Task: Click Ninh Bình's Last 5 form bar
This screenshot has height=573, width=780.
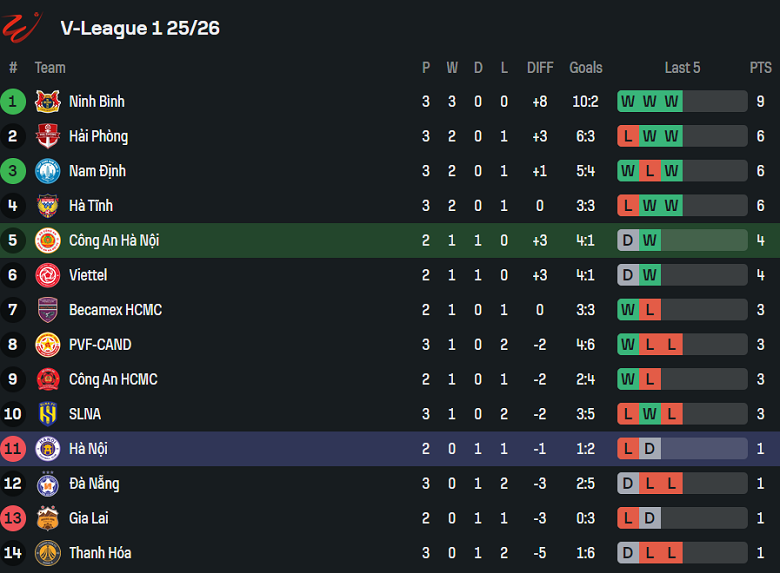Action: click(x=682, y=101)
